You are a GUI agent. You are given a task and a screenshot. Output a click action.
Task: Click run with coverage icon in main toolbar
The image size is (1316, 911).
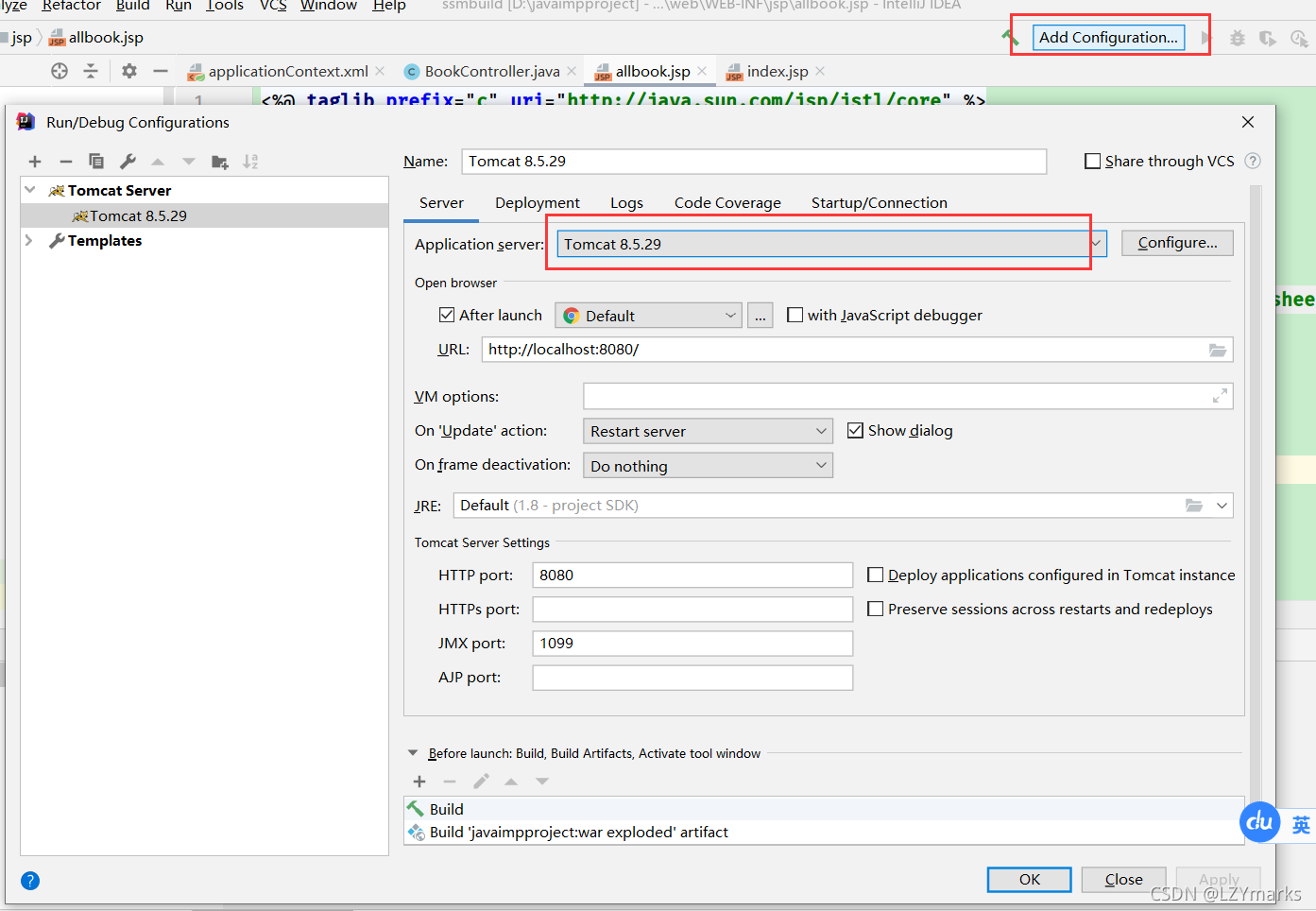click(1268, 38)
